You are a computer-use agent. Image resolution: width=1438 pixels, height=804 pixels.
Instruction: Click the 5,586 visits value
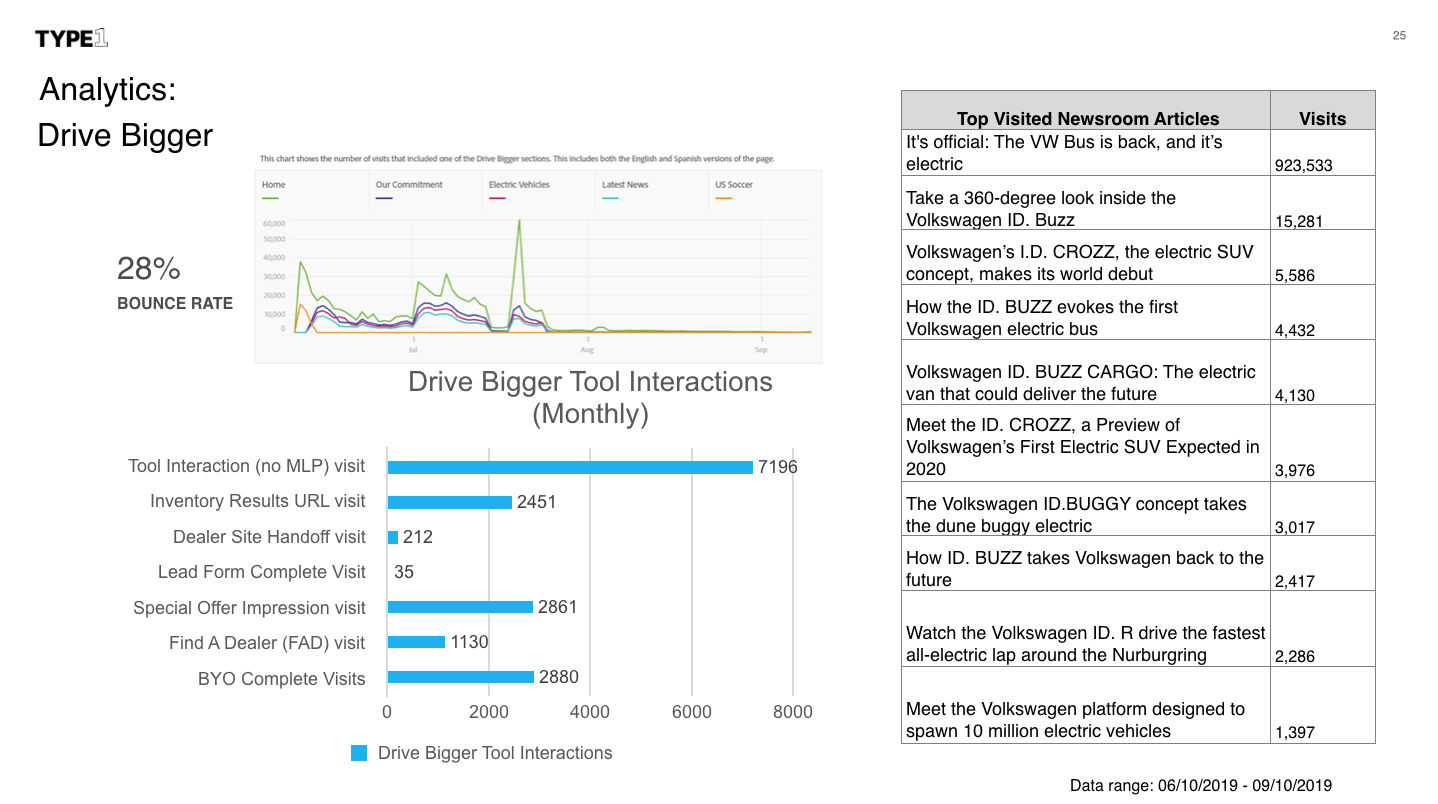(1295, 276)
